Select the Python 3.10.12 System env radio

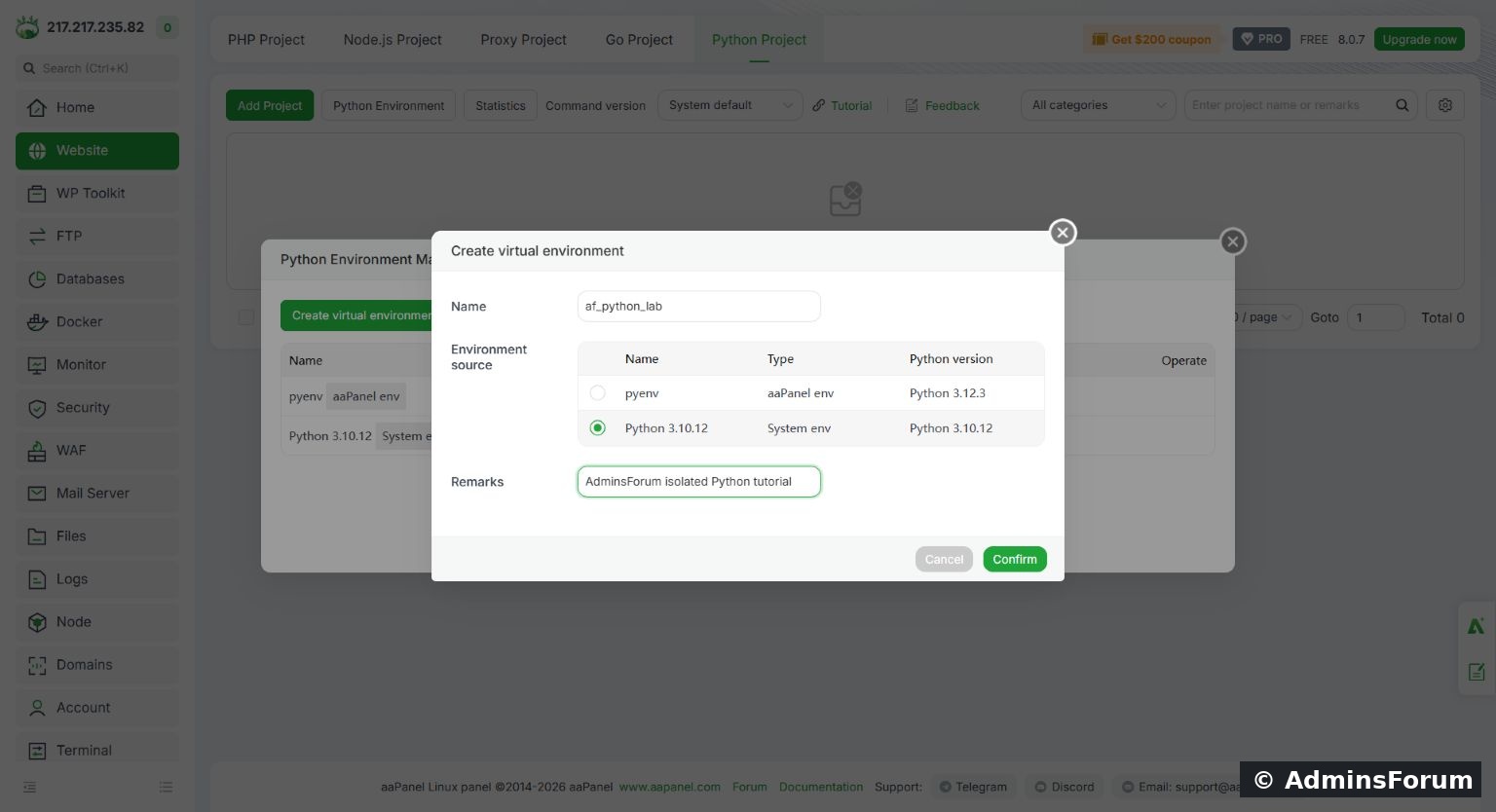[x=598, y=428]
